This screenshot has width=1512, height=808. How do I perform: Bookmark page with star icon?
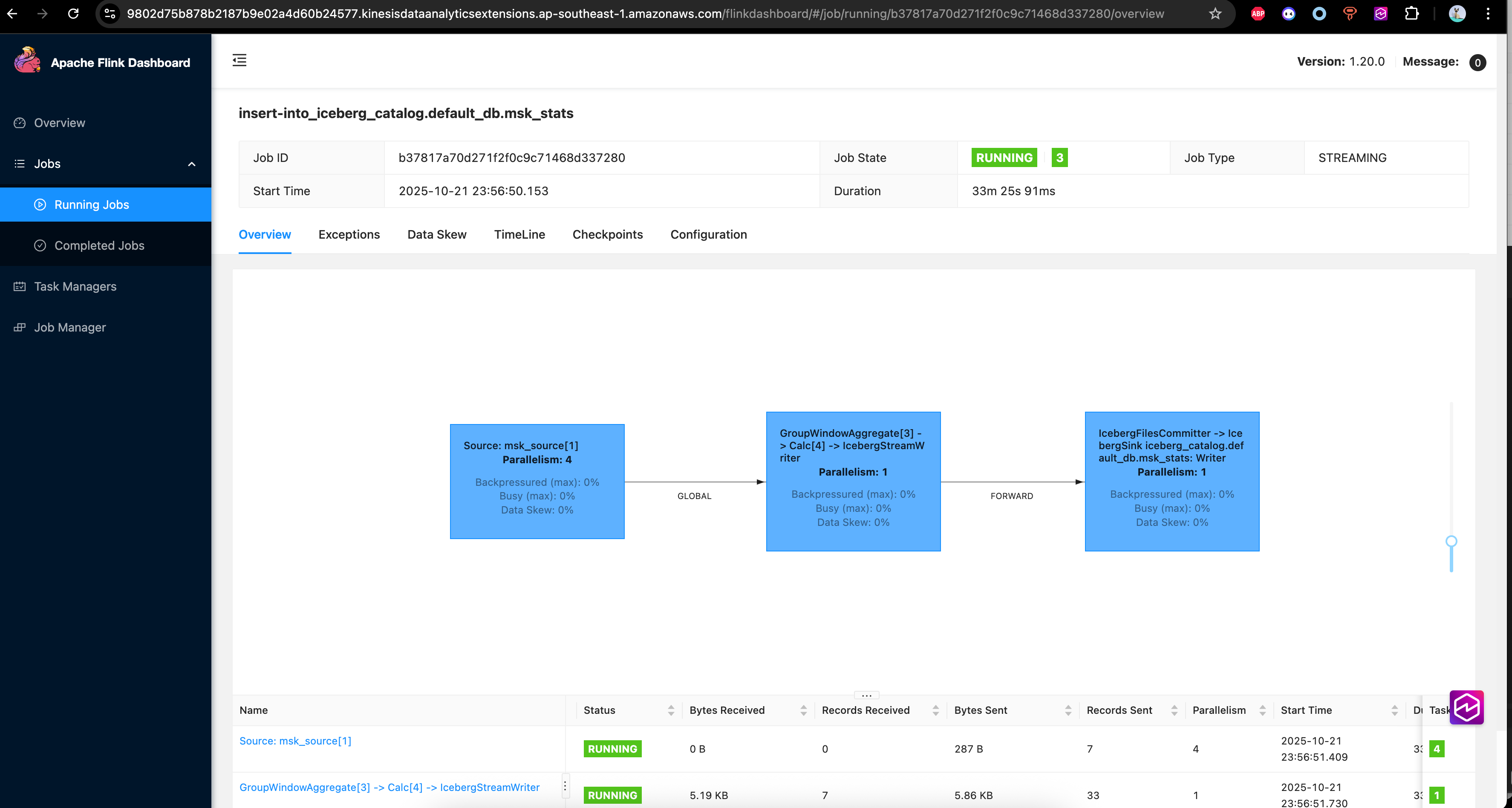(x=1215, y=14)
